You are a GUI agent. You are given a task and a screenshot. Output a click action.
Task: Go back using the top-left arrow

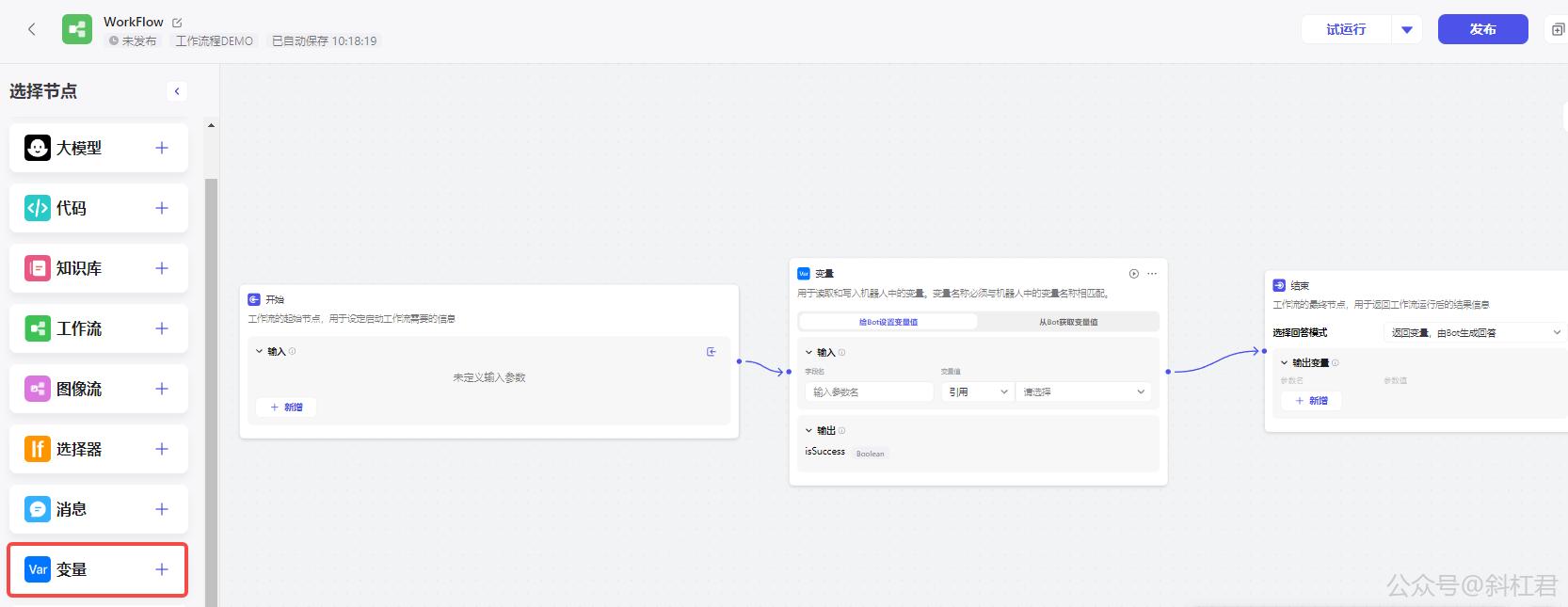pos(32,29)
